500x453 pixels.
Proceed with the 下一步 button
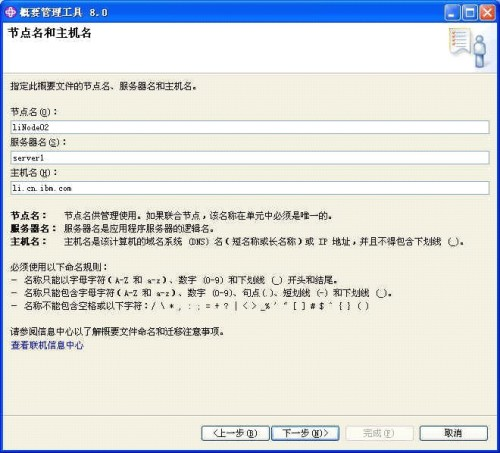coord(305,433)
